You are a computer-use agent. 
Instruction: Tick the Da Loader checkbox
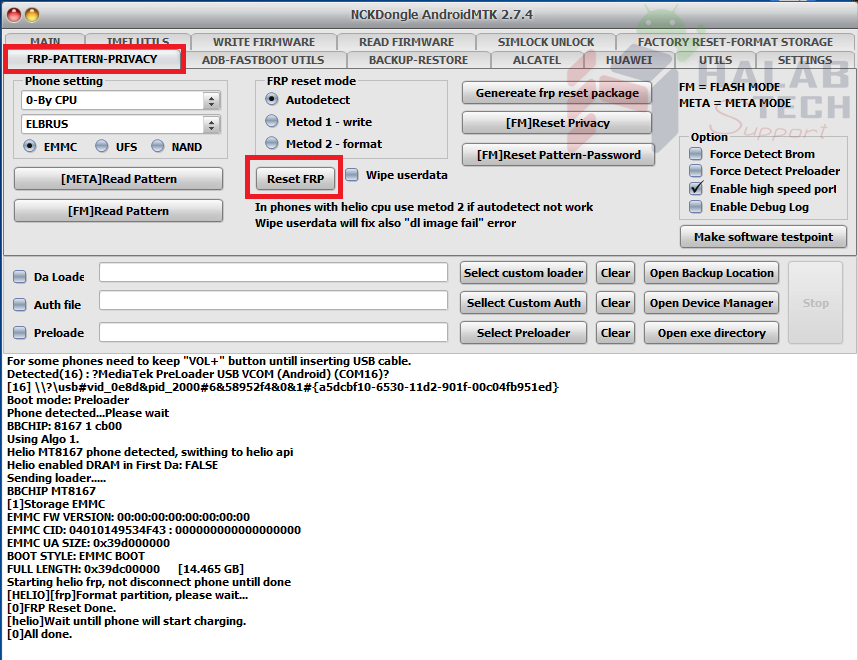click(20, 277)
